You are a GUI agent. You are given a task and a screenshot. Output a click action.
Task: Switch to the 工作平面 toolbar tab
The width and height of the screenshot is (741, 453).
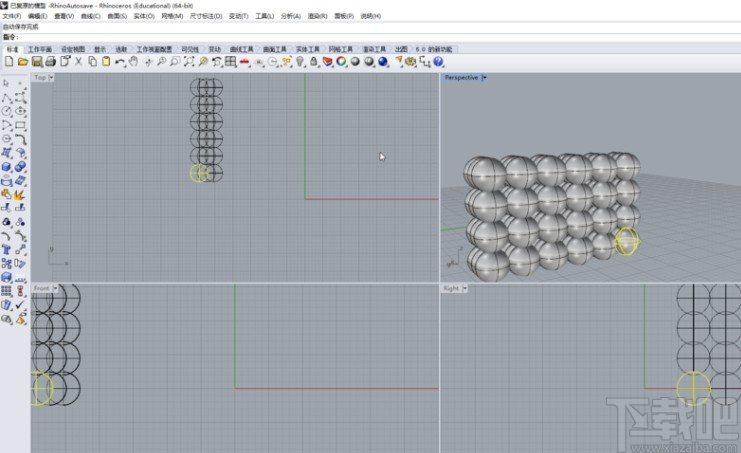tap(40, 48)
